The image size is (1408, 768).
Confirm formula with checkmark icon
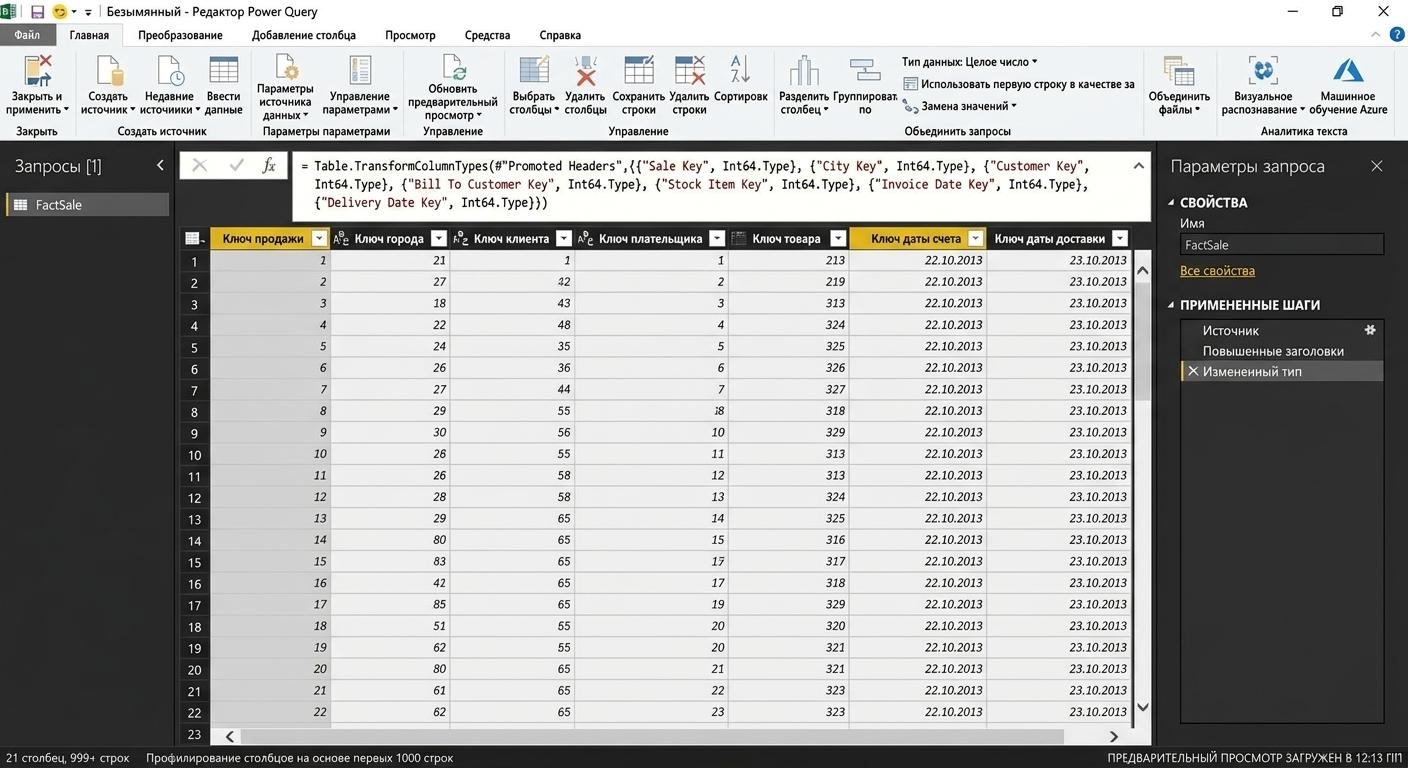[x=236, y=166]
